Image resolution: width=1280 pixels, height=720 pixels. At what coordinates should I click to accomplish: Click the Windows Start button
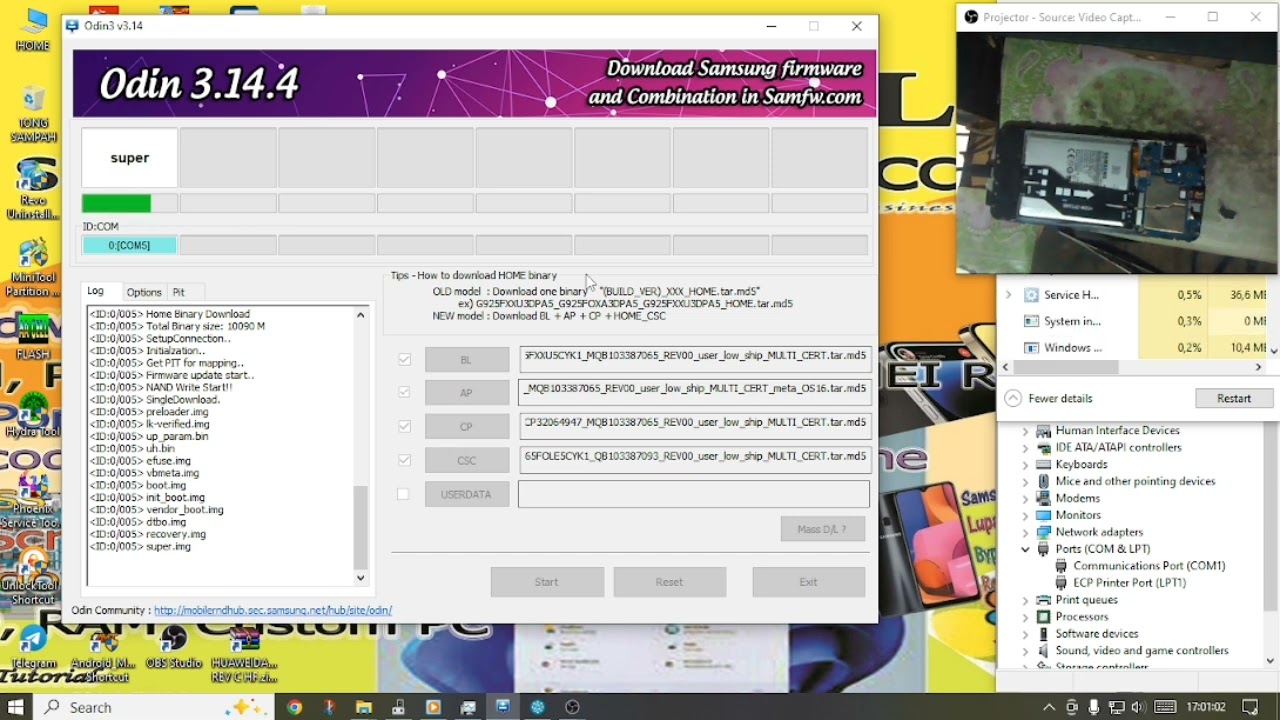16,707
